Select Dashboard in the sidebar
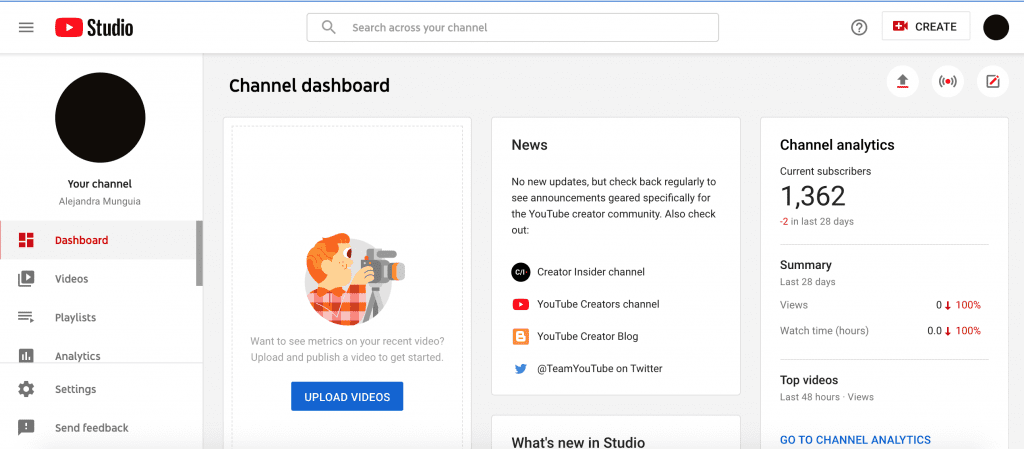This screenshot has height=449, width=1024. (x=81, y=240)
